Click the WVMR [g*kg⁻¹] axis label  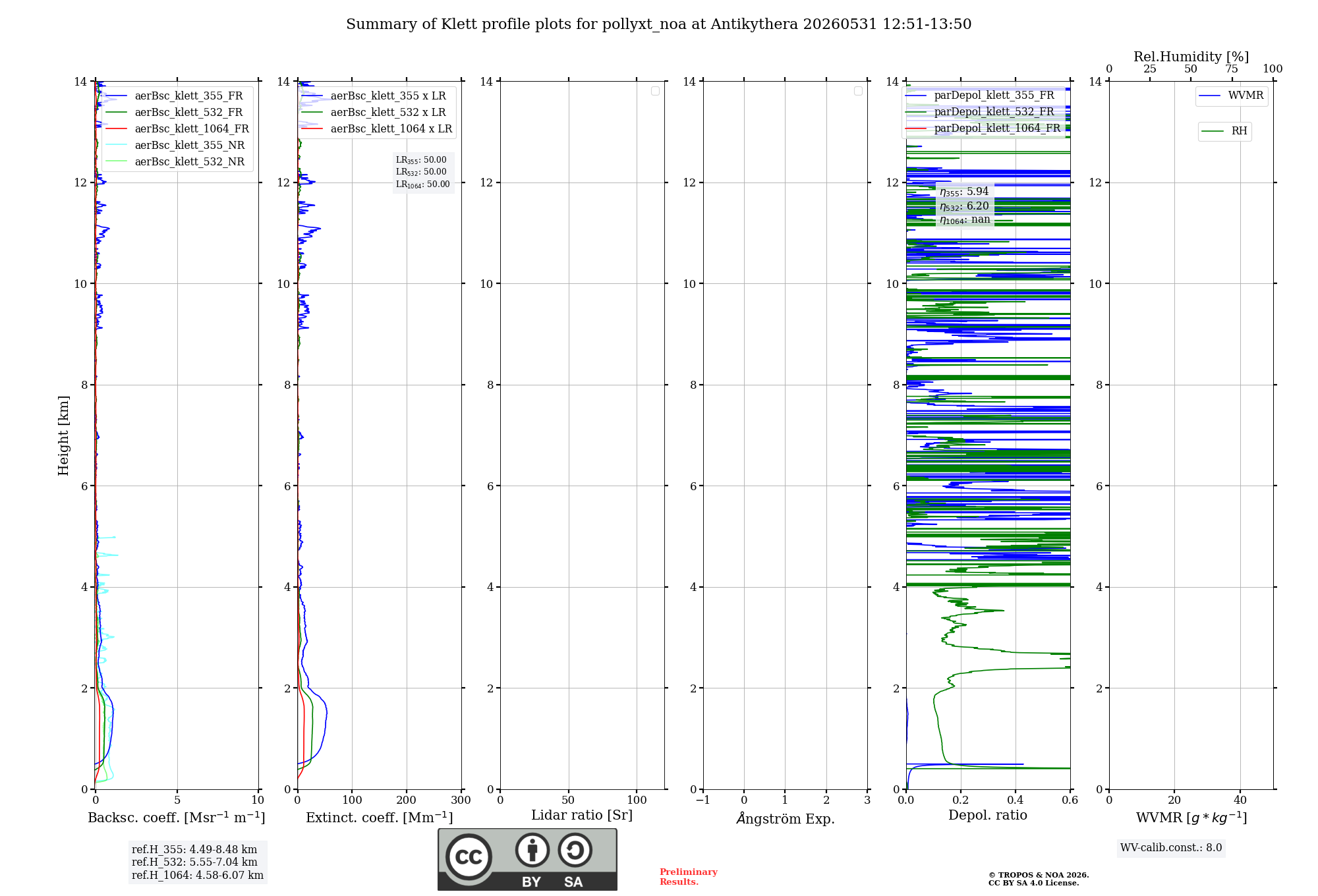tap(1191, 818)
